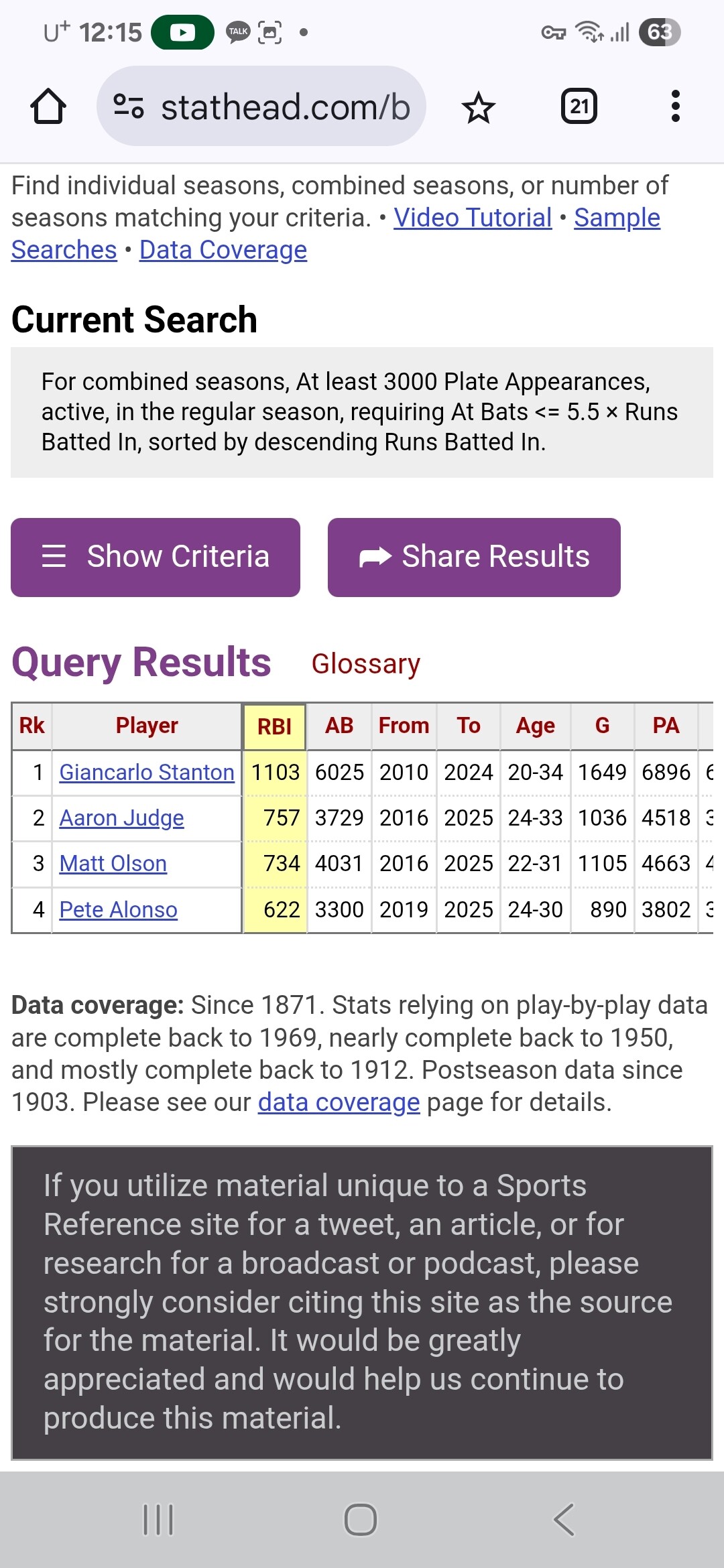Tap the Android back navigation arrow

(564, 1519)
